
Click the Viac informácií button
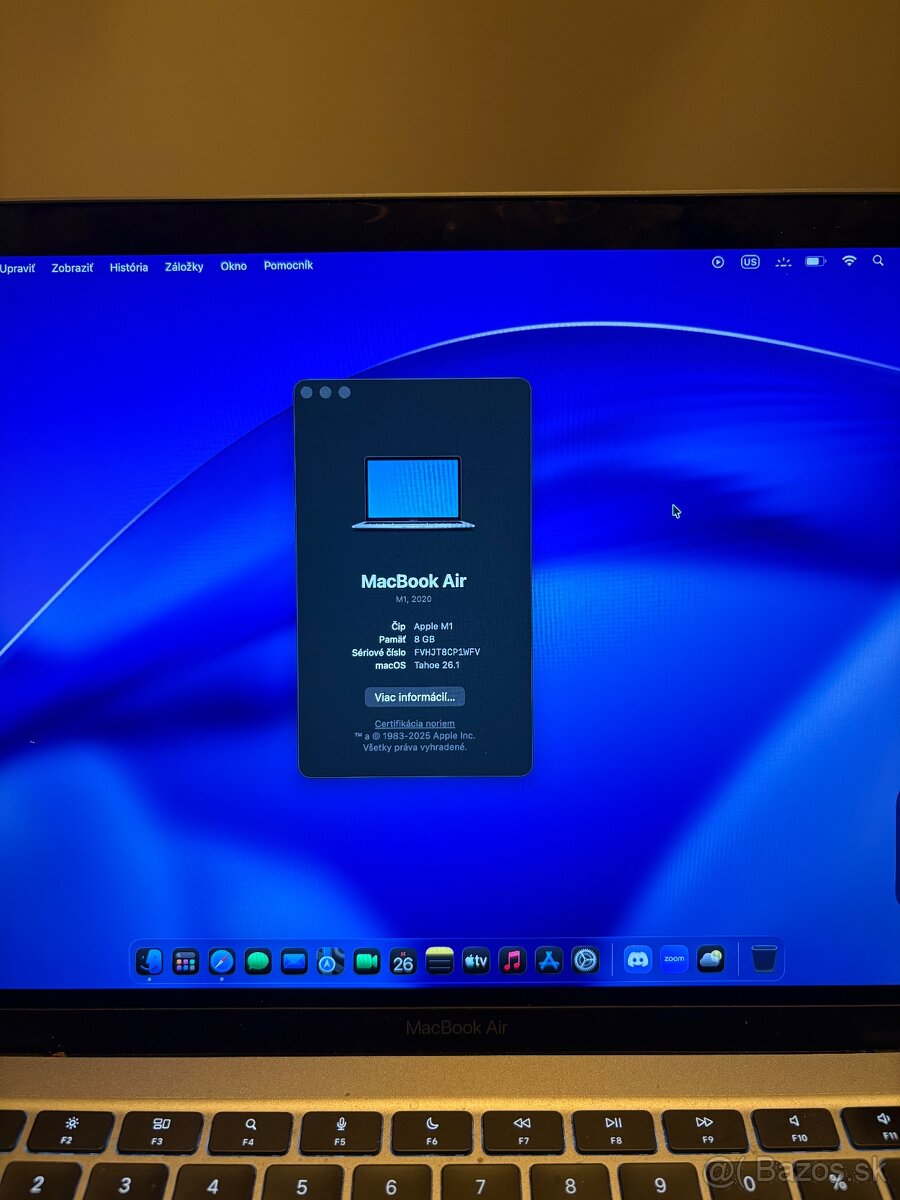(416, 697)
